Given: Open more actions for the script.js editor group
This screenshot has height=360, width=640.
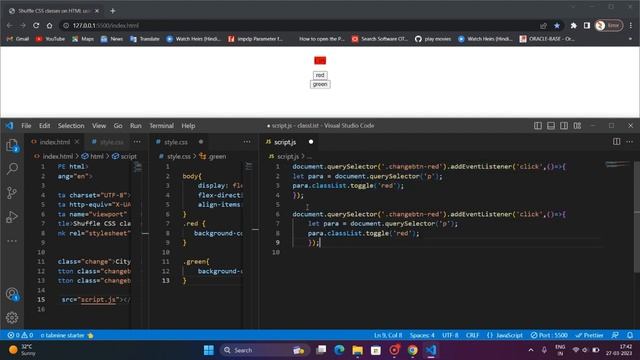Looking at the screenshot, I should (629, 142).
